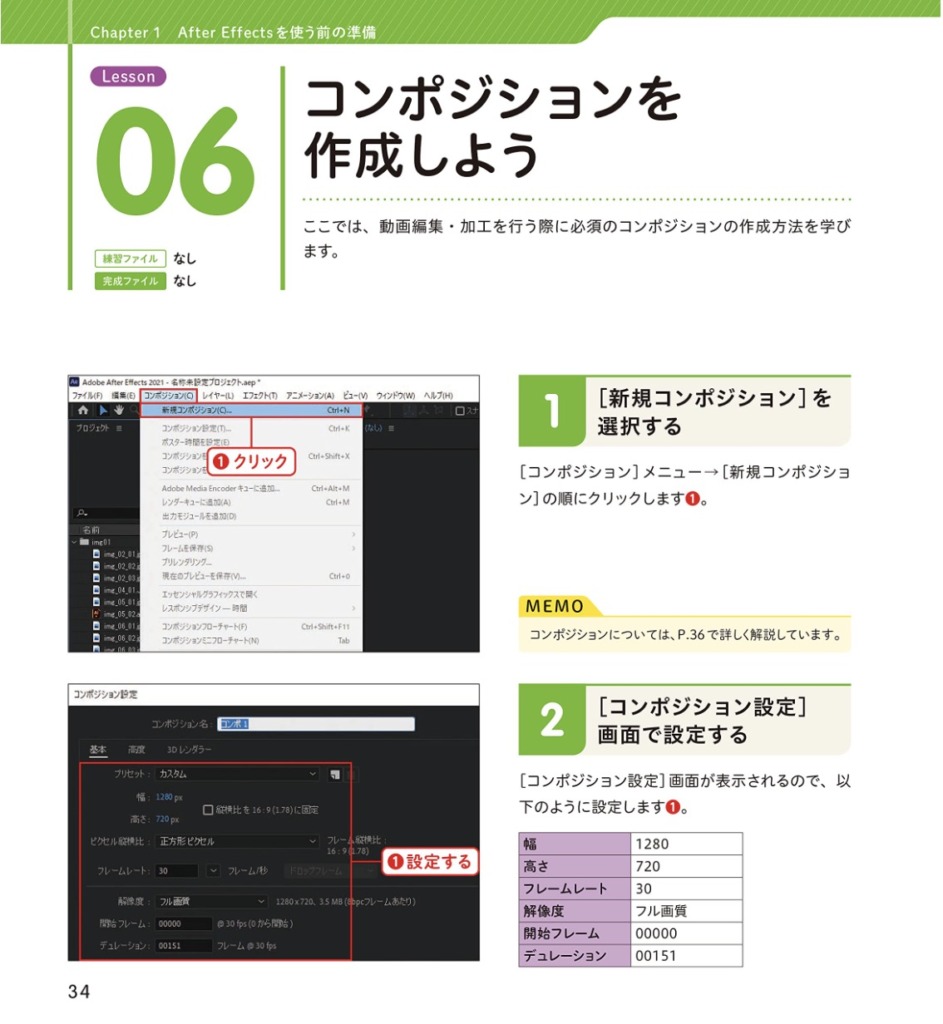This screenshot has width=943, height=1024.
Task: Choose プリレンダリング... menu entry
Action: click(x=251, y=562)
